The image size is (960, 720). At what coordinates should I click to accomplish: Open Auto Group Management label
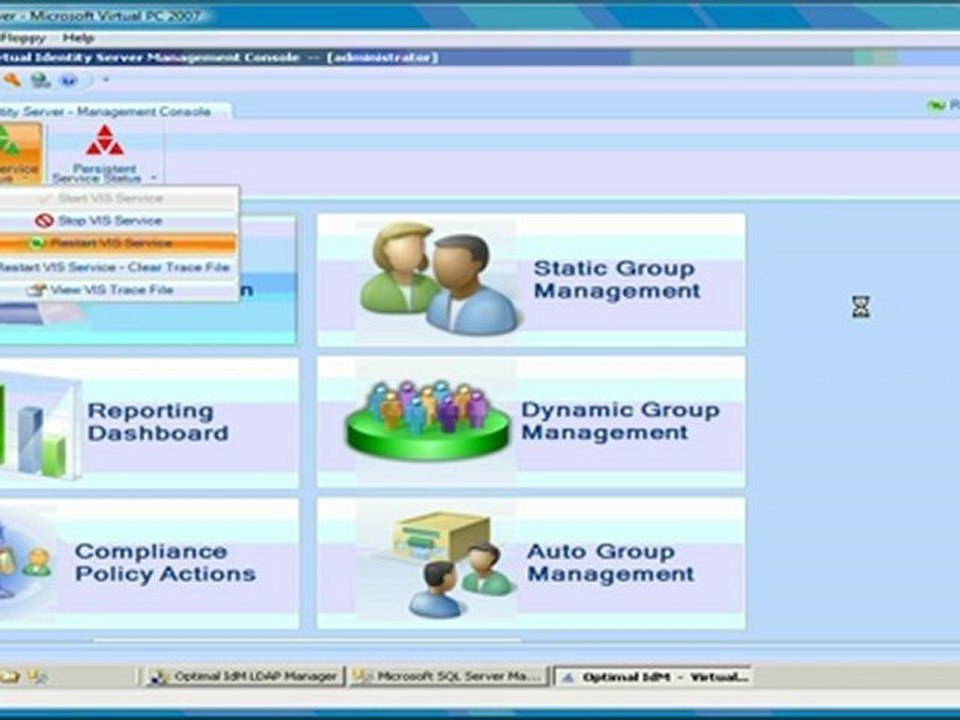tap(610, 563)
